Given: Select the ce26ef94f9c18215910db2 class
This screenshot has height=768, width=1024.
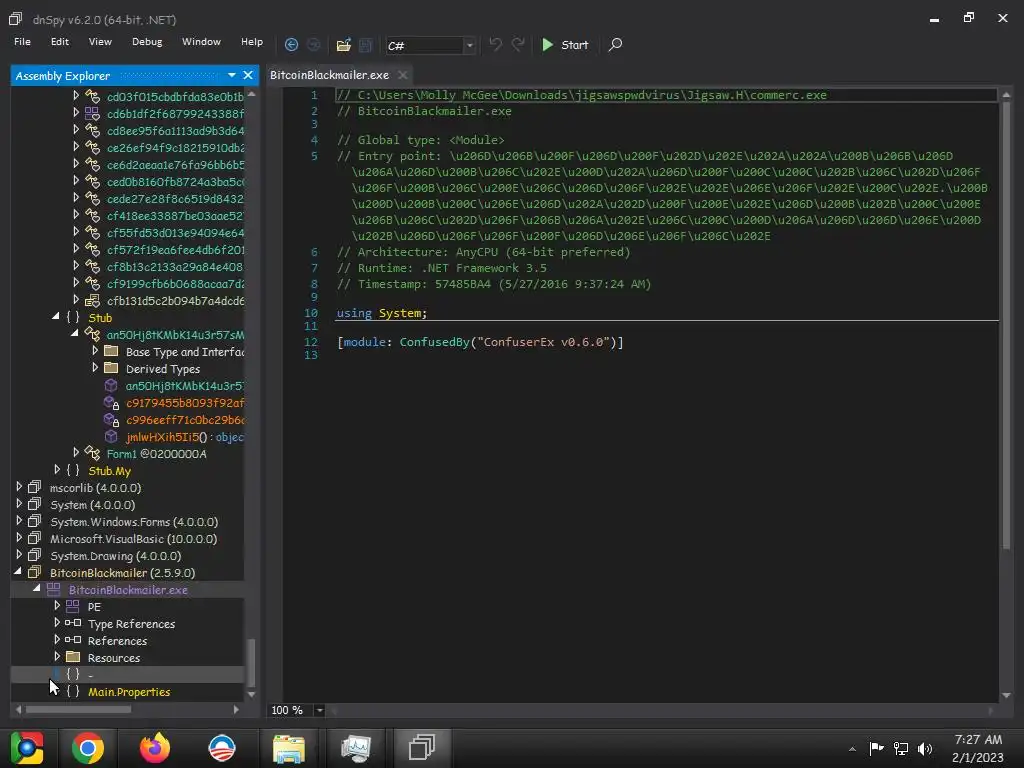Looking at the screenshot, I should coord(175,148).
